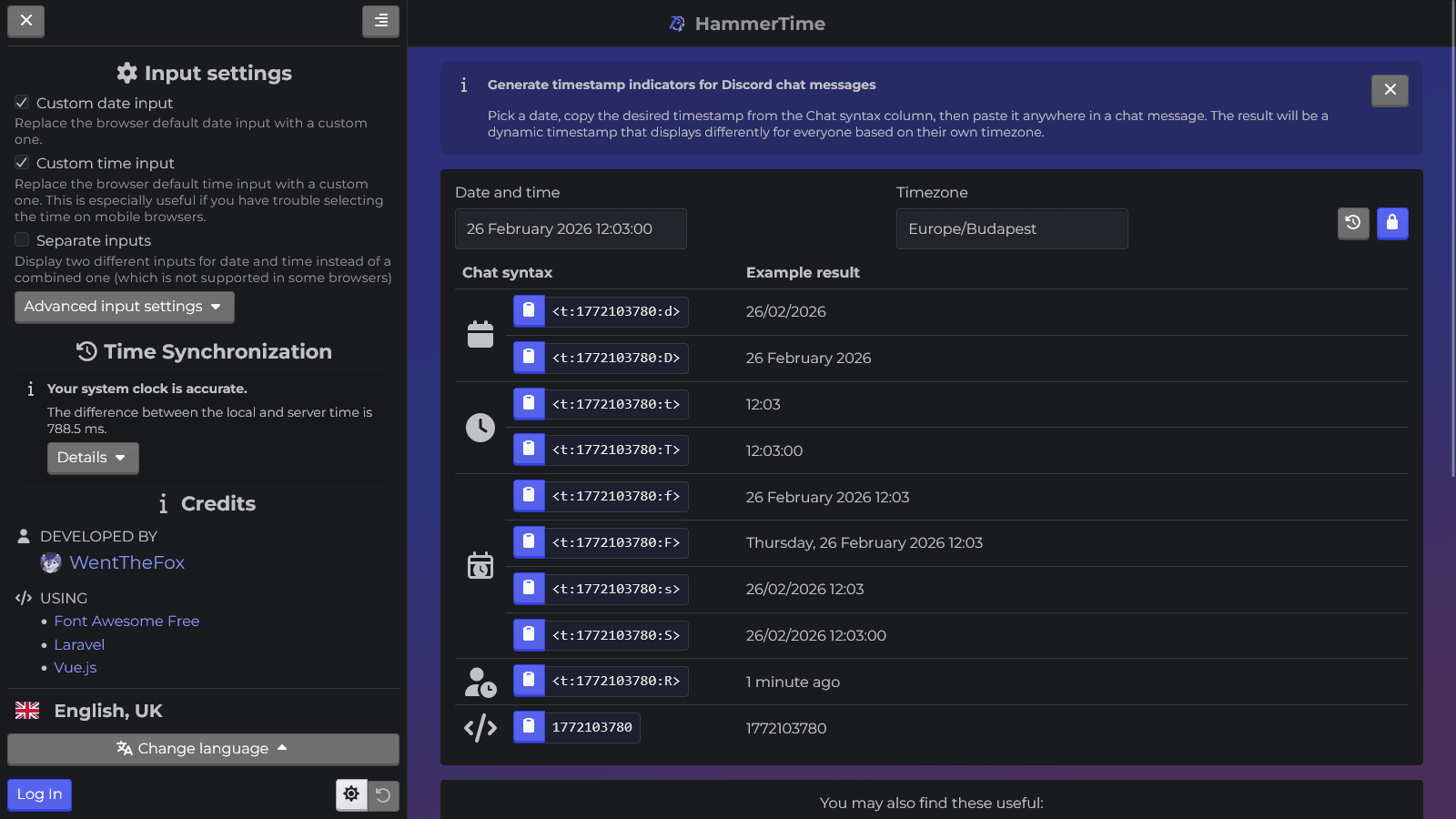Enable the Separate inputs checkbox

pos(21,239)
